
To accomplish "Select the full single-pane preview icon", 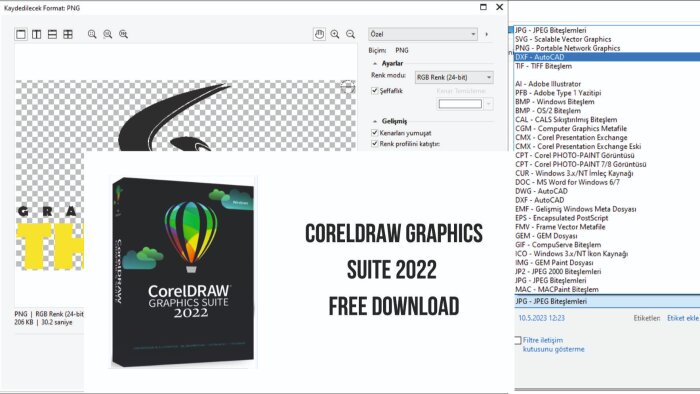I will coord(21,34).
